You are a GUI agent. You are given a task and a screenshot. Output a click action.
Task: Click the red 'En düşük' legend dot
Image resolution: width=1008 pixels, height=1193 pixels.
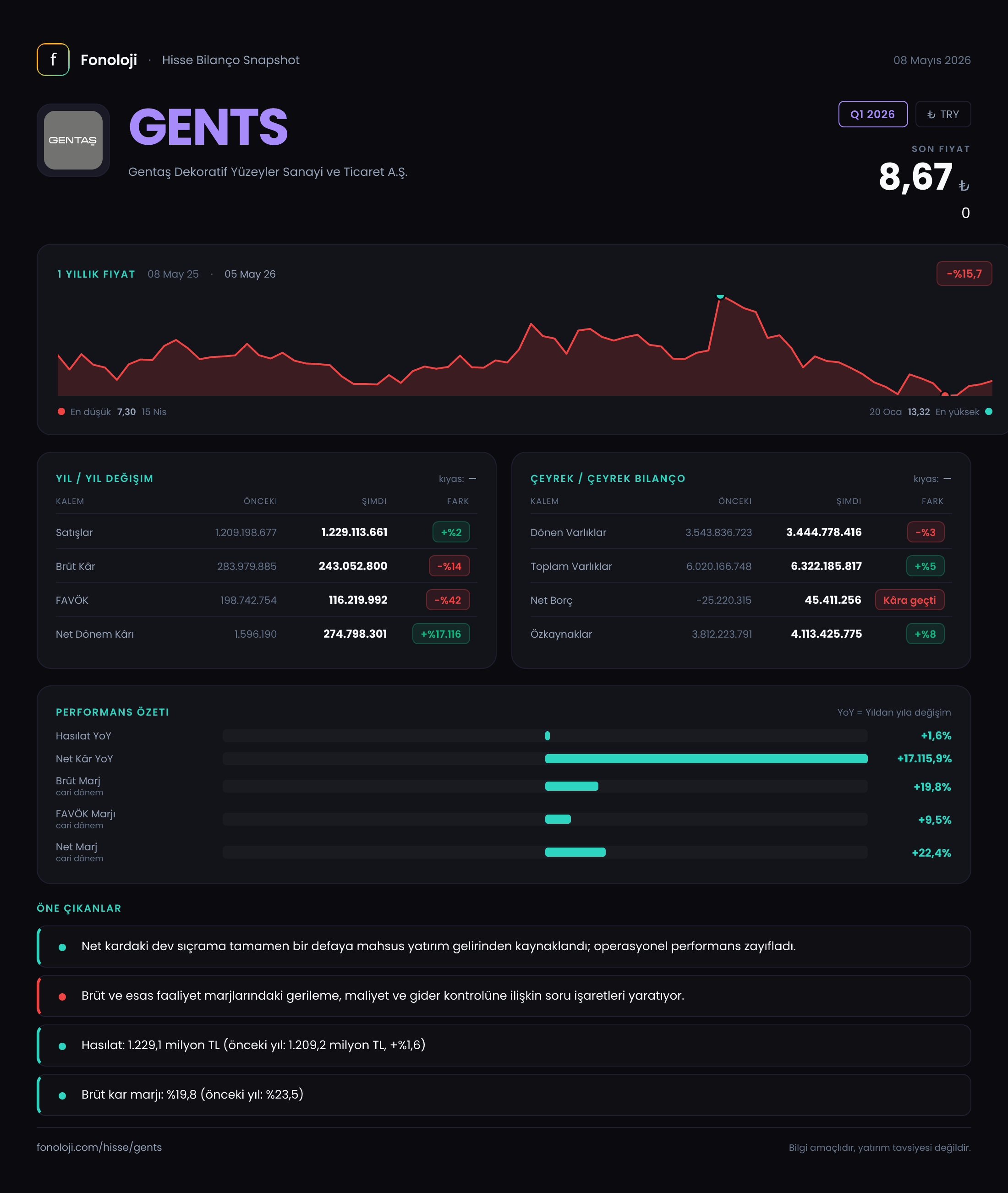click(61, 411)
